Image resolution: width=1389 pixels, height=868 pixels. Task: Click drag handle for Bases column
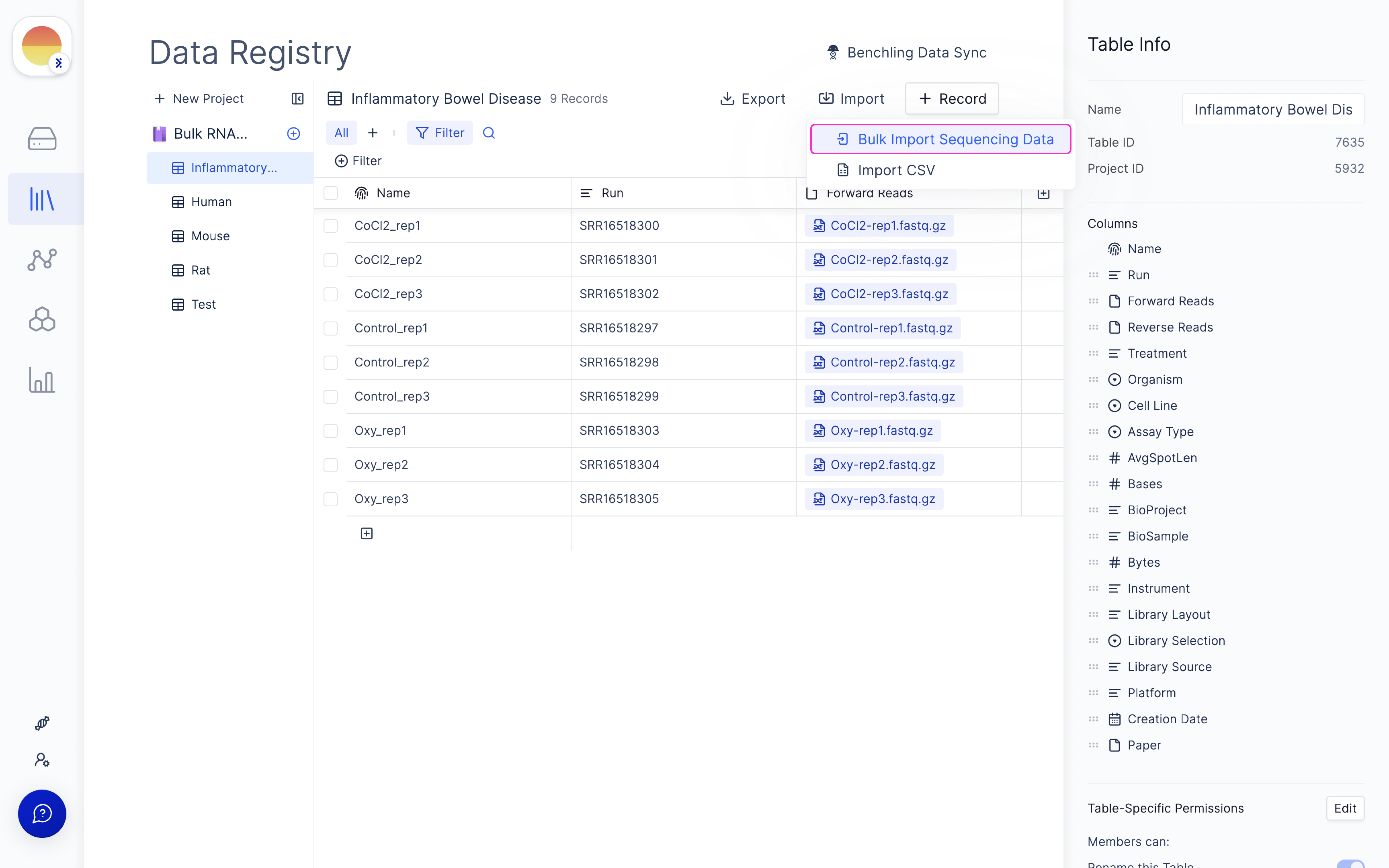pos(1093,484)
